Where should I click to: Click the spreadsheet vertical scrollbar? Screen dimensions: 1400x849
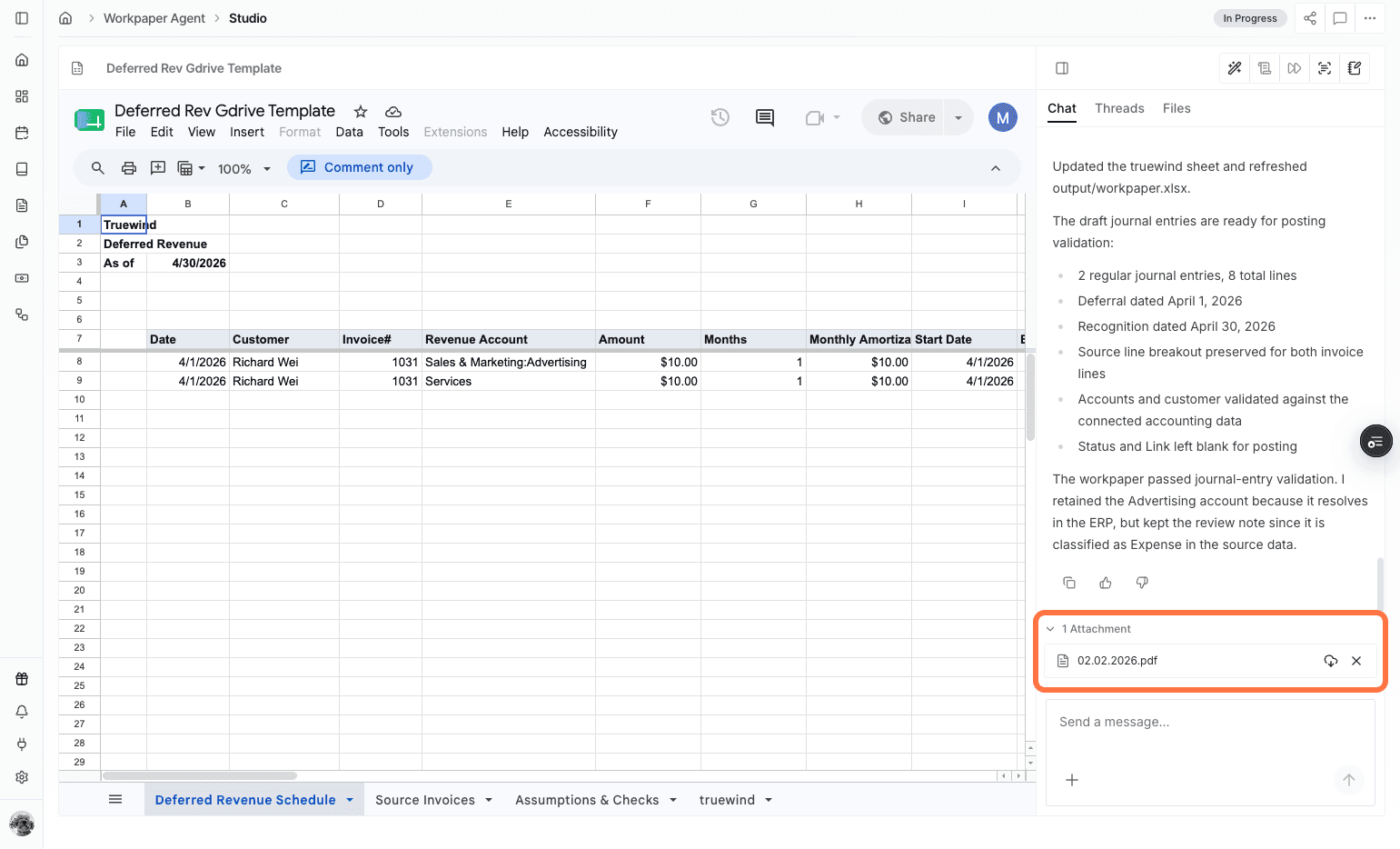(1030, 396)
